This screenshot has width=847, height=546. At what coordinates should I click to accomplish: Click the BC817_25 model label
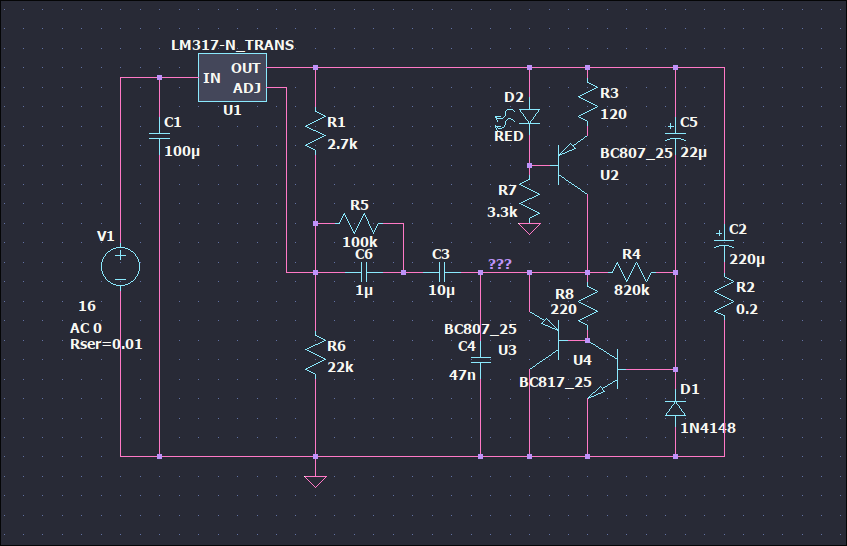pyautogui.click(x=555, y=382)
